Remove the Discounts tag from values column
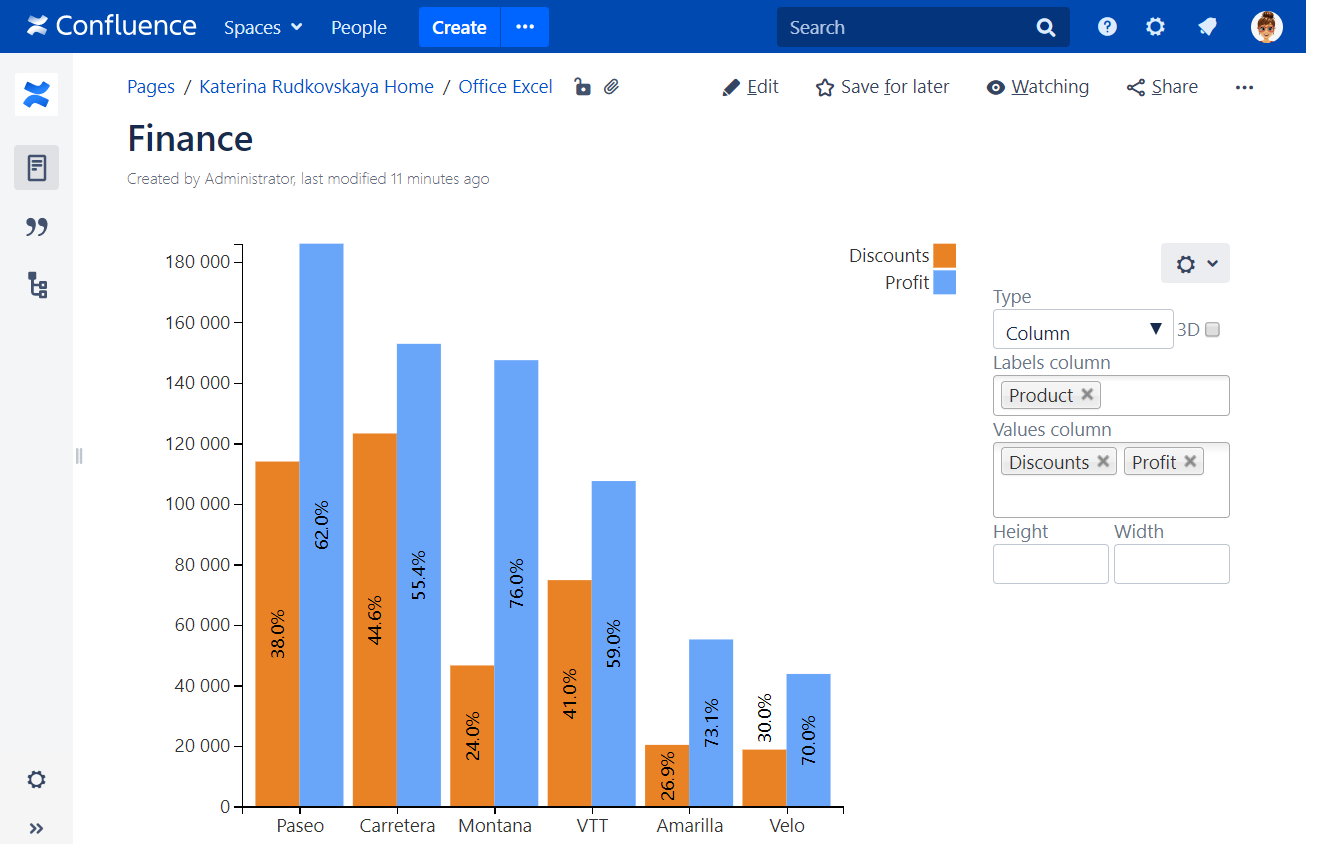Viewport: 1344px width, 858px height. pos(1103,461)
